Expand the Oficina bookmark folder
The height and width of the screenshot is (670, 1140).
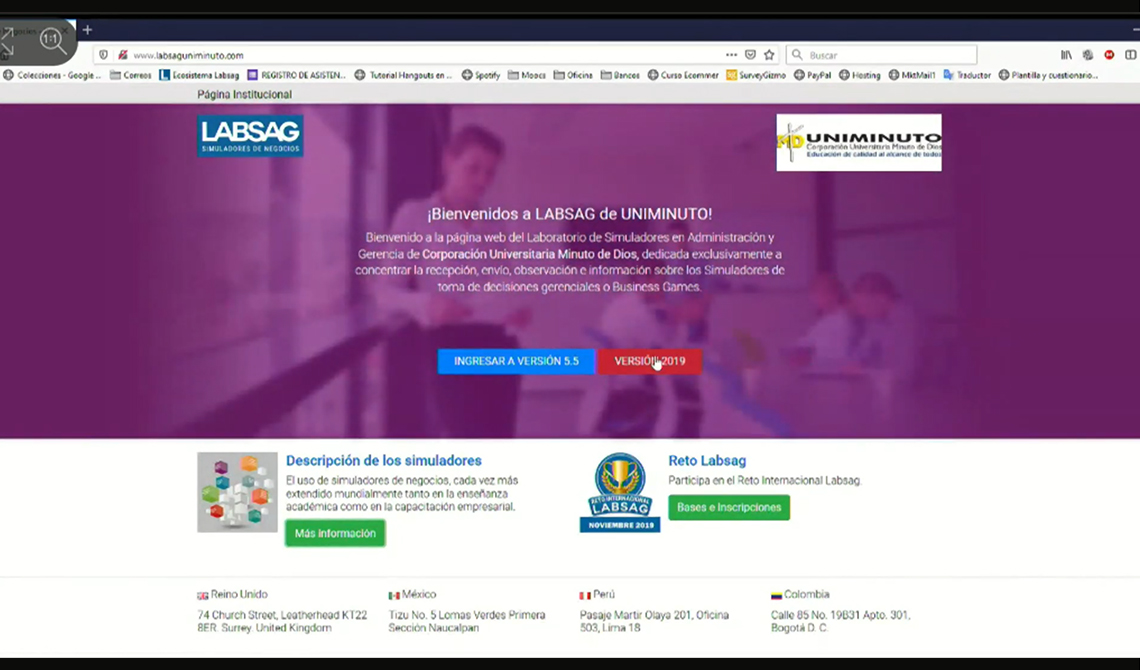[573, 75]
